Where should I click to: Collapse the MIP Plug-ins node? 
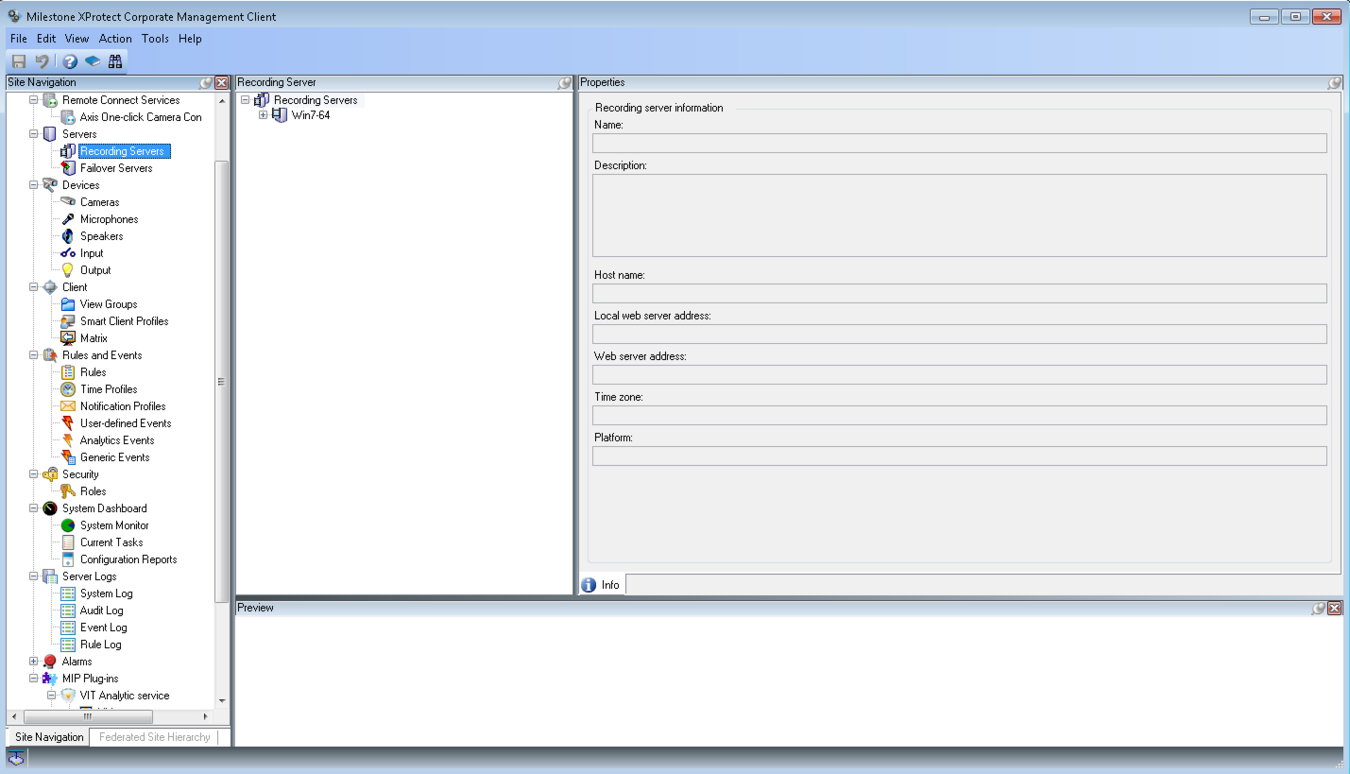pyautogui.click(x=34, y=678)
